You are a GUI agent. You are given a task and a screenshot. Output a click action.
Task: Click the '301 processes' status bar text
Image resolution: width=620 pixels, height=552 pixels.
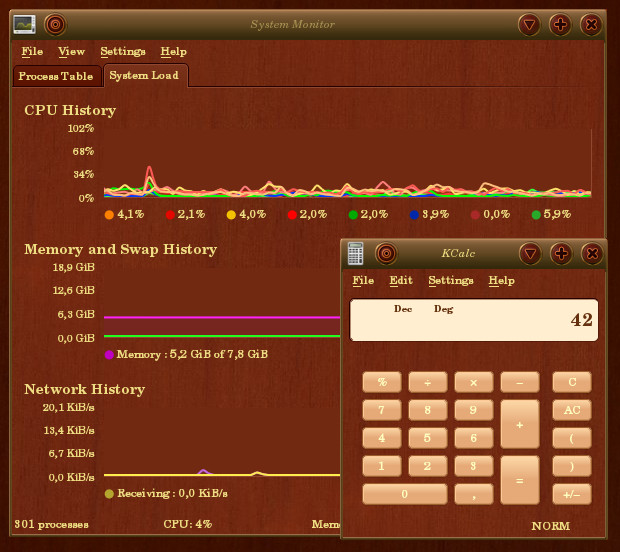point(51,524)
